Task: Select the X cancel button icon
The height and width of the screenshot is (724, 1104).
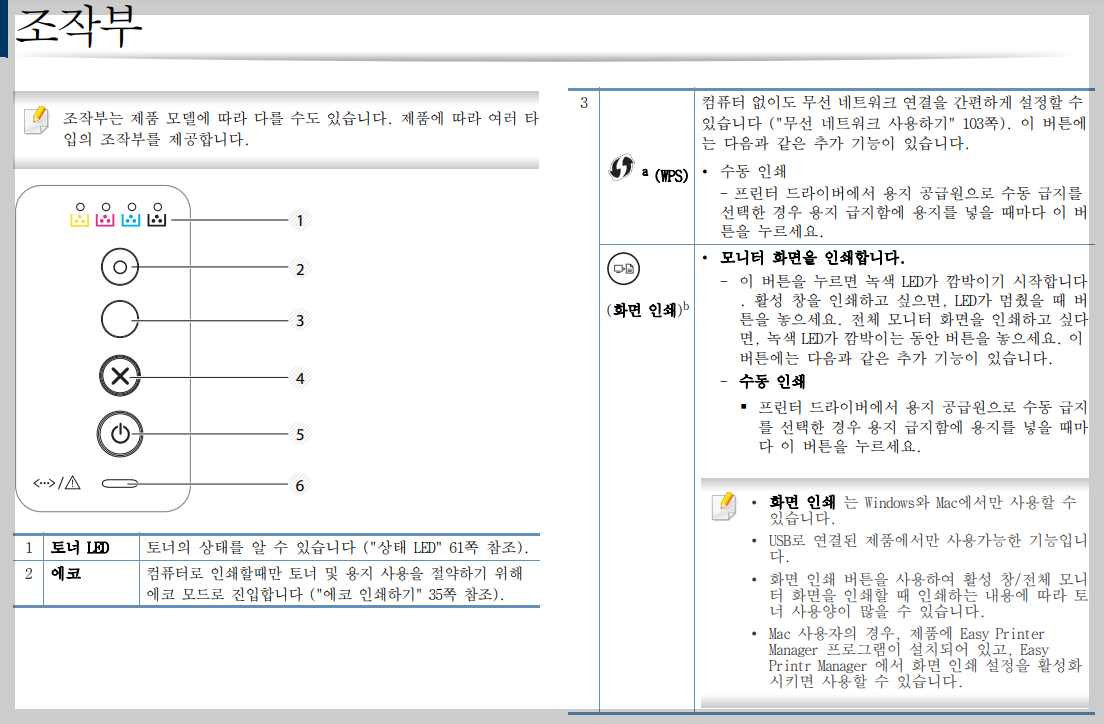Action: [120, 375]
